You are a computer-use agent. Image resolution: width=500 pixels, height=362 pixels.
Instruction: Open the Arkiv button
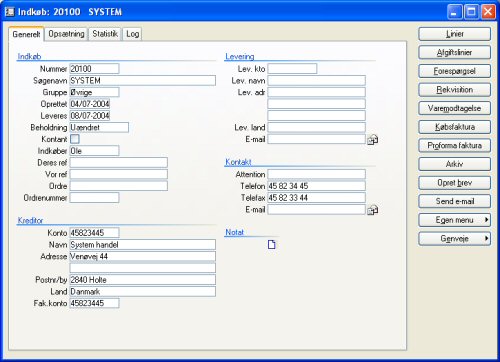click(455, 164)
